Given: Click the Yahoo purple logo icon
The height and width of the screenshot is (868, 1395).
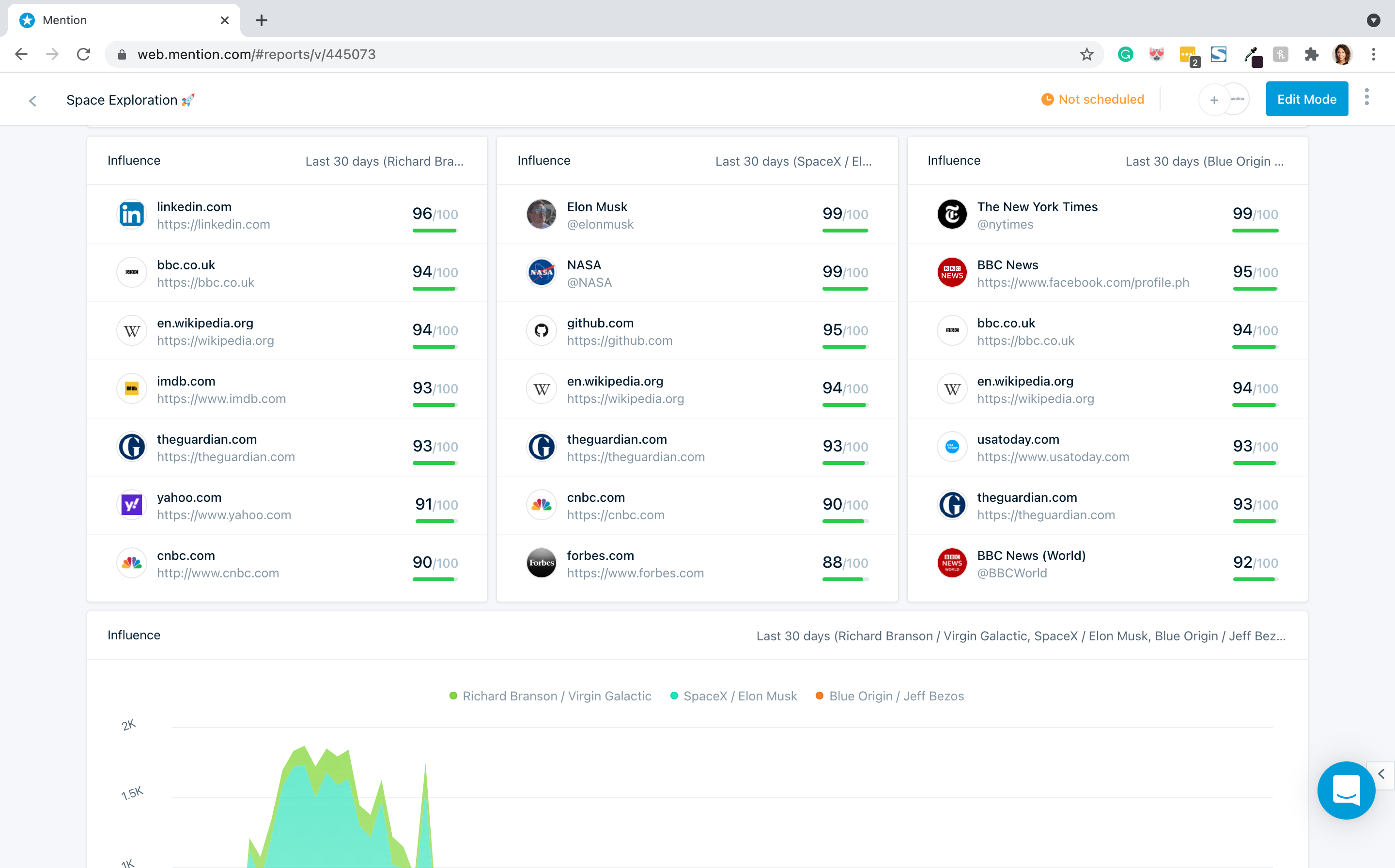Looking at the screenshot, I should point(131,505).
